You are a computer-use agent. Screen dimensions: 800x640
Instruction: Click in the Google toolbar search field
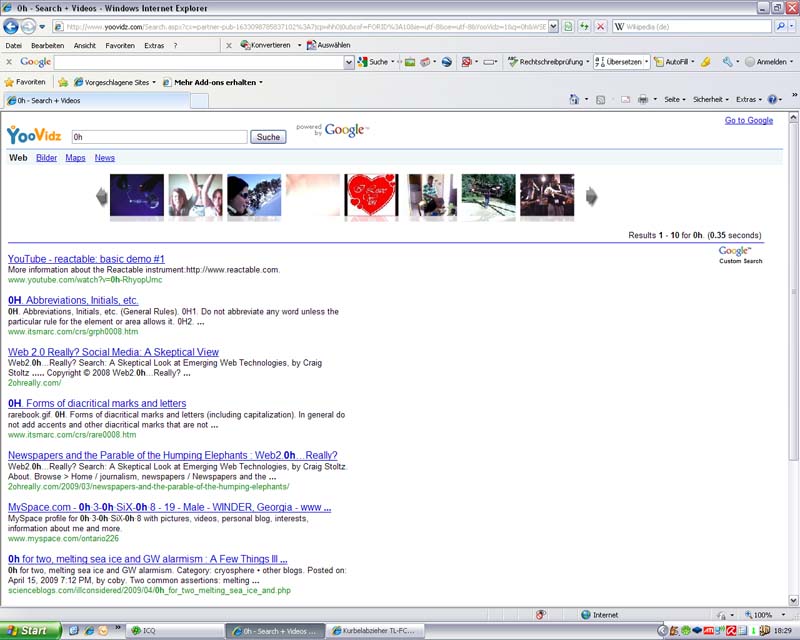199,62
